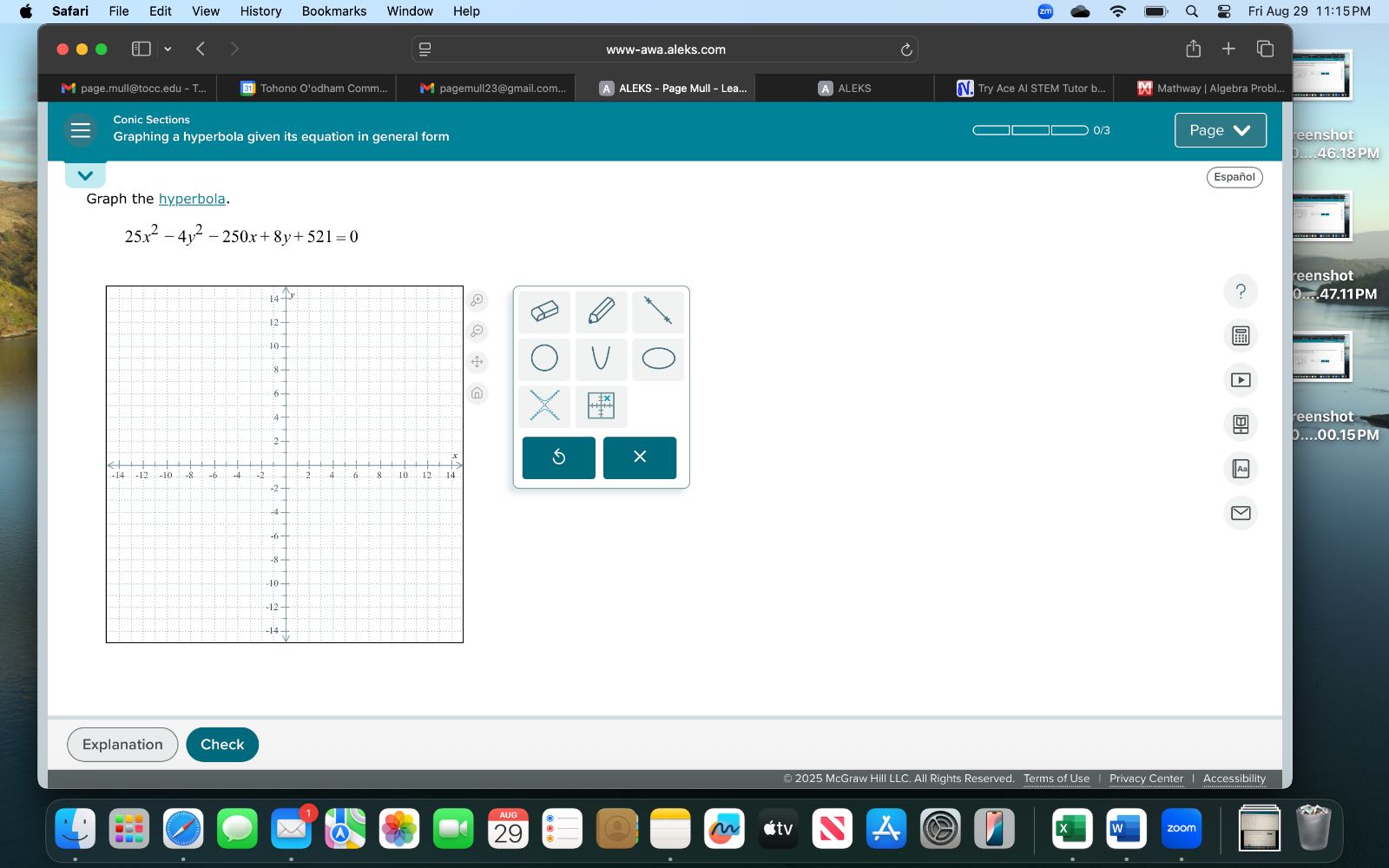1389x868 pixels.
Task: Switch language to Español
Action: coord(1234,177)
